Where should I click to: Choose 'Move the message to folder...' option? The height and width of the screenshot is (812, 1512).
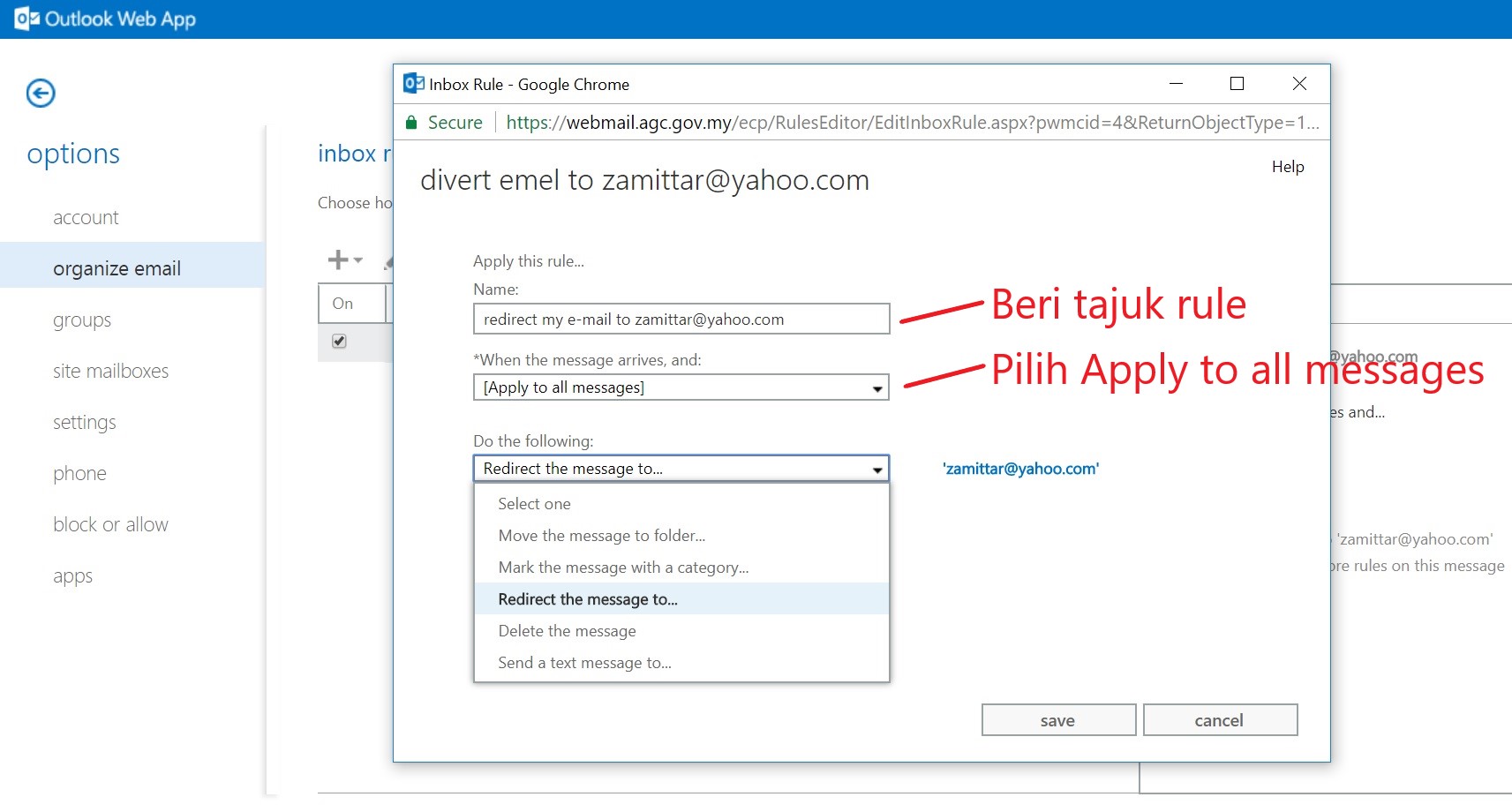[x=601, y=536]
